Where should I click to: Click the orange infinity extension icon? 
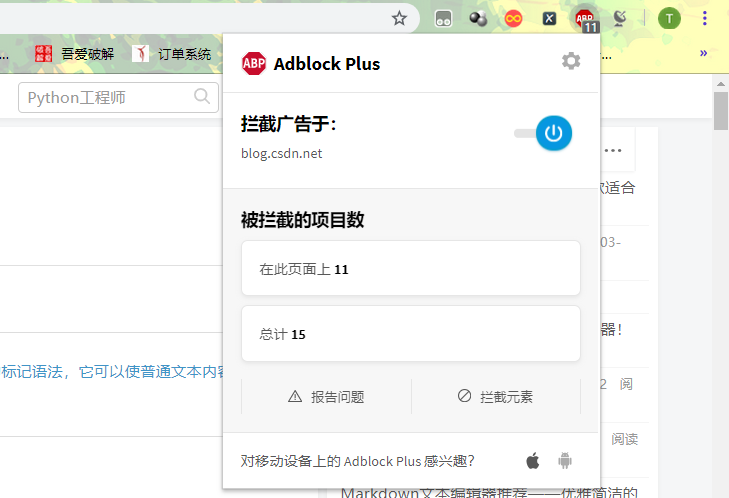click(513, 19)
